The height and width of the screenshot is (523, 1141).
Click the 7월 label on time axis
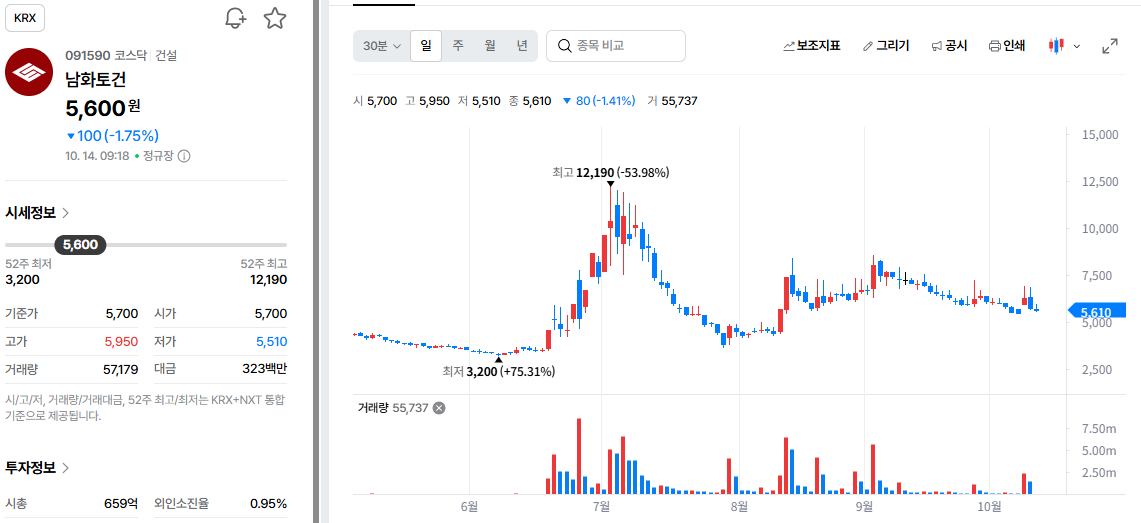[x=601, y=506]
